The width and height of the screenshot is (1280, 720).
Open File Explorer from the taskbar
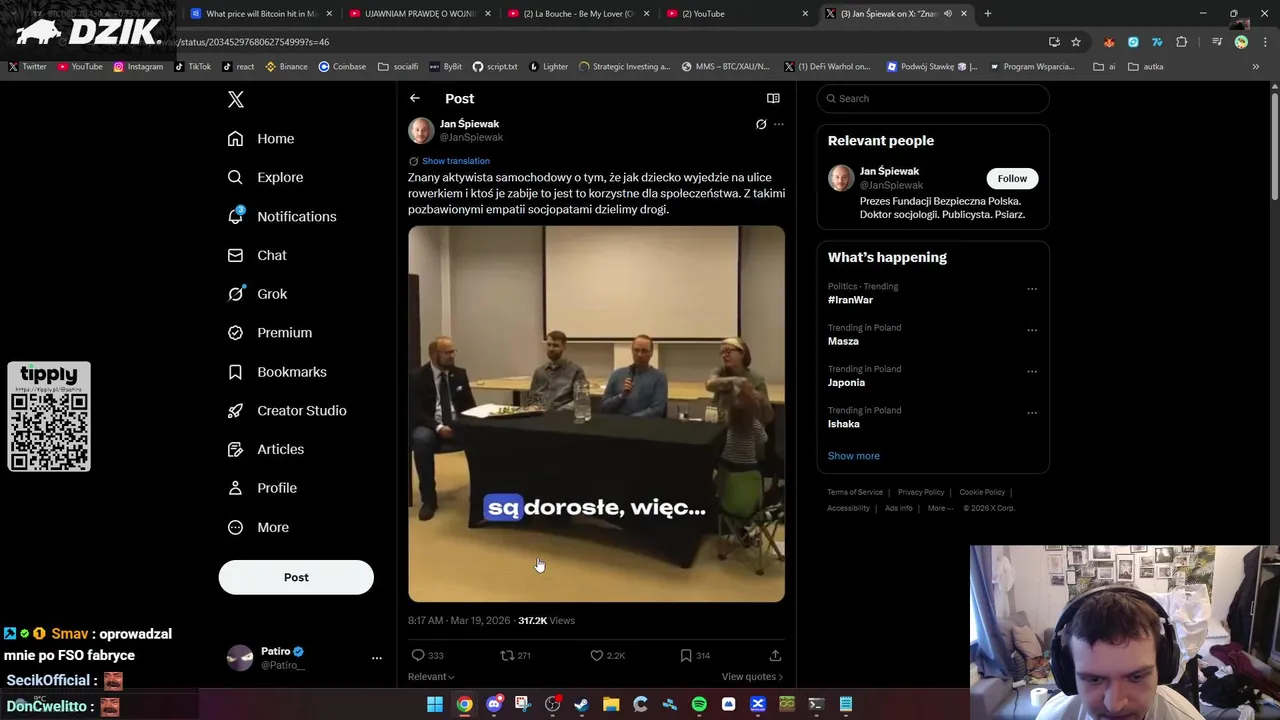[611, 704]
